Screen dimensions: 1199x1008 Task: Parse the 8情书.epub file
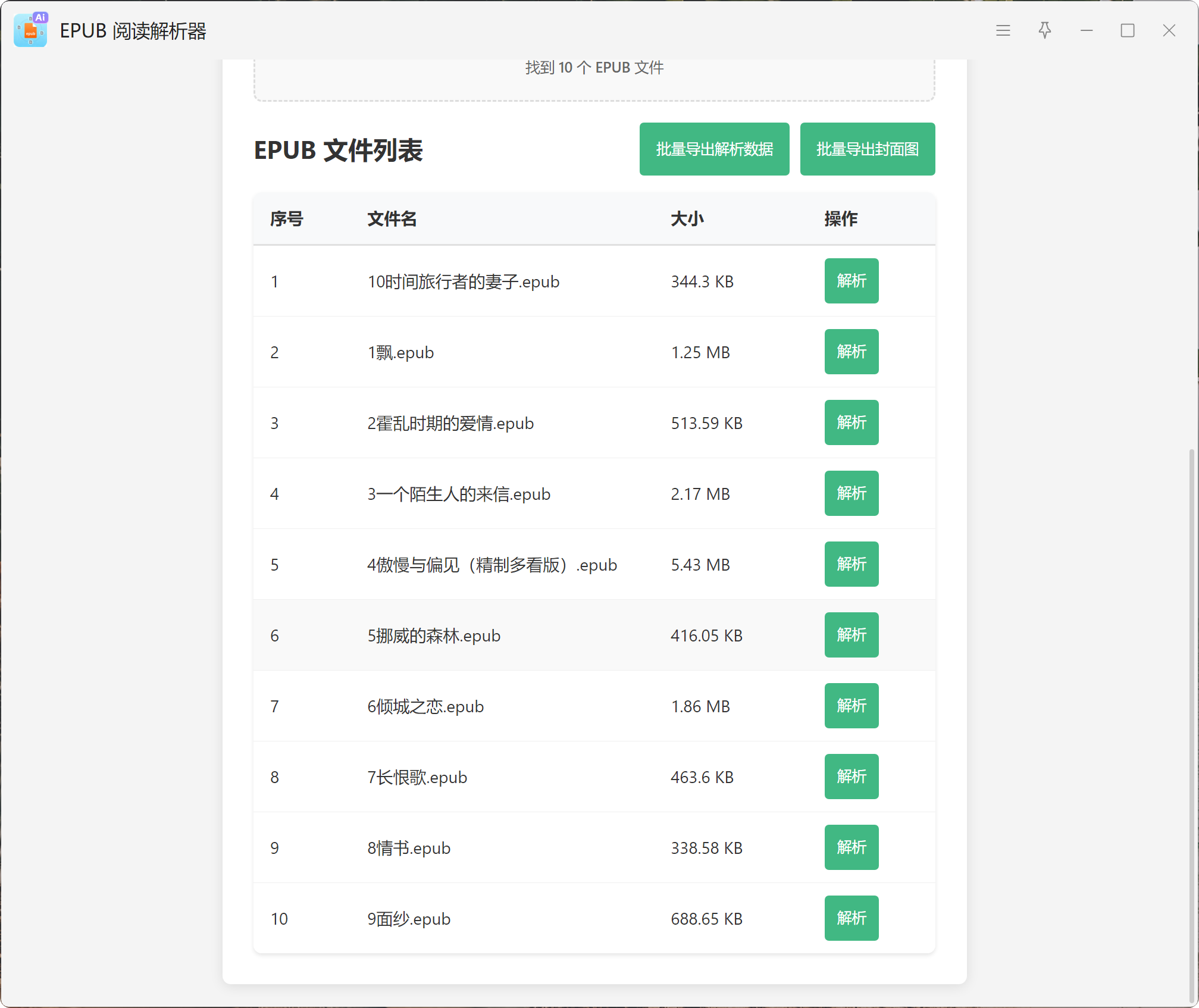(x=851, y=847)
